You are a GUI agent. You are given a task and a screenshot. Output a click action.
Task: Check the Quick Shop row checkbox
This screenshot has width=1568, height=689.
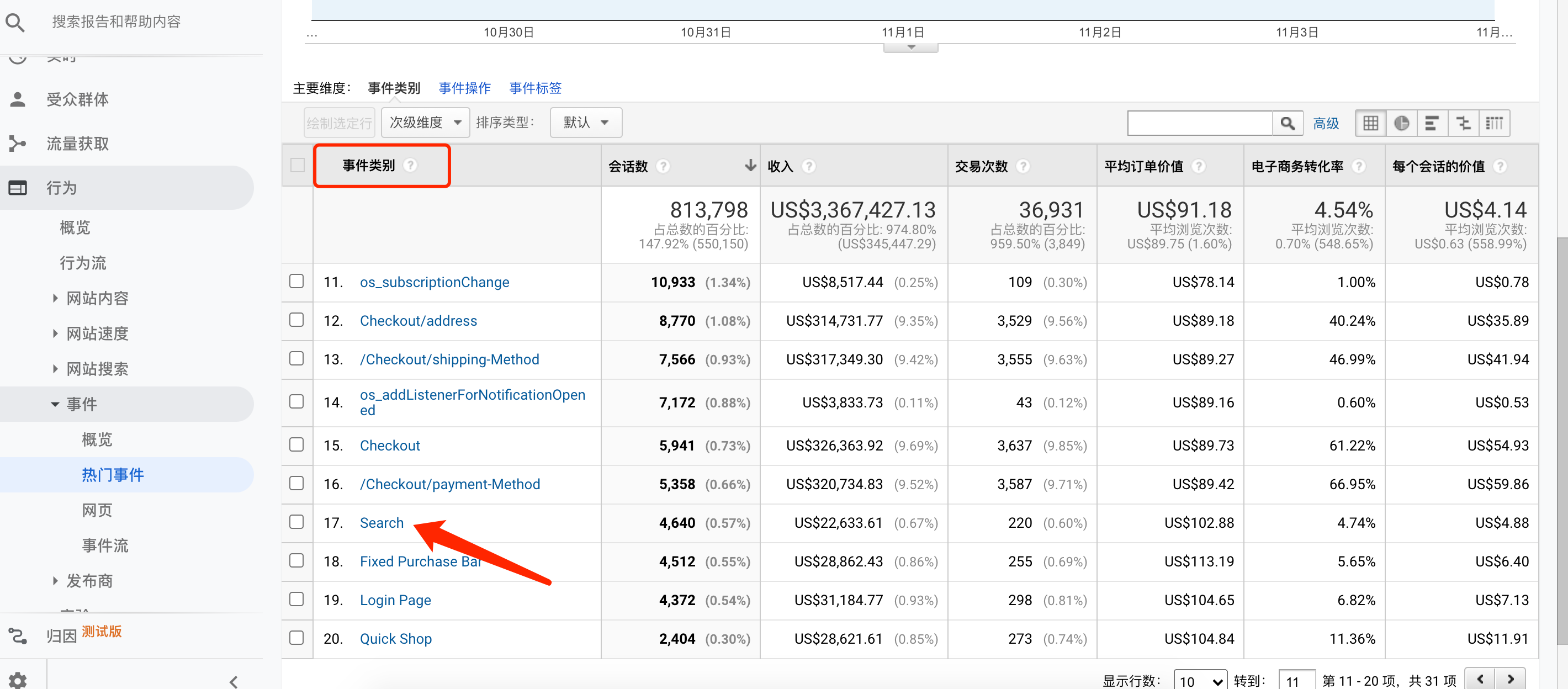pyautogui.click(x=296, y=638)
